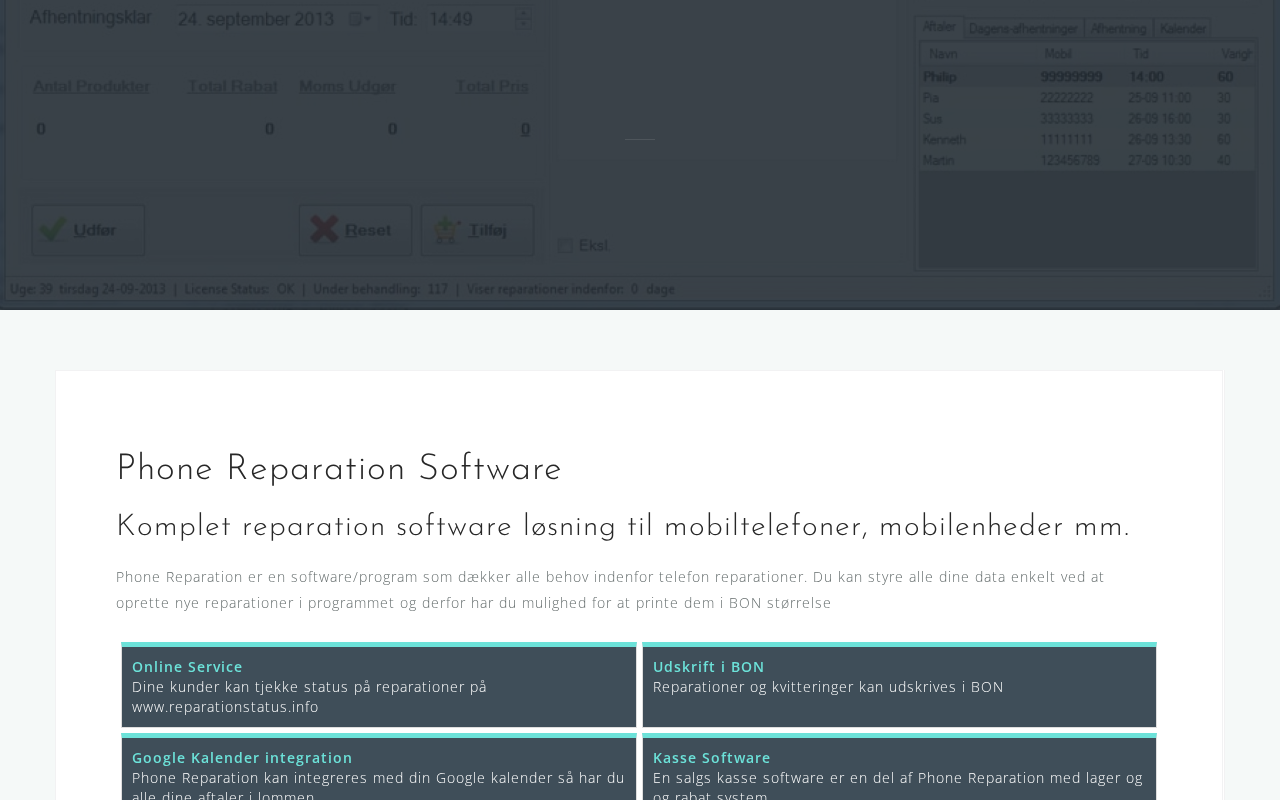Click the Uge 39 date status entry
The image size is (1280, 800).
point(87,289)
